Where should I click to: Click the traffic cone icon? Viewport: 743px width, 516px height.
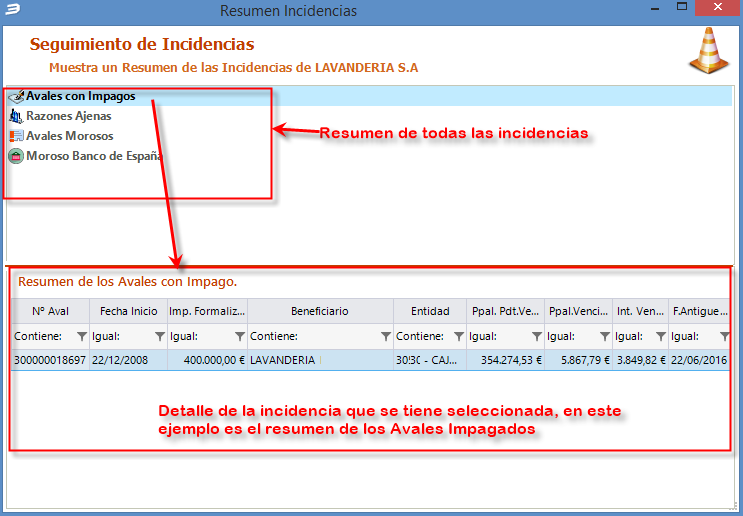(x=709, y=51)
